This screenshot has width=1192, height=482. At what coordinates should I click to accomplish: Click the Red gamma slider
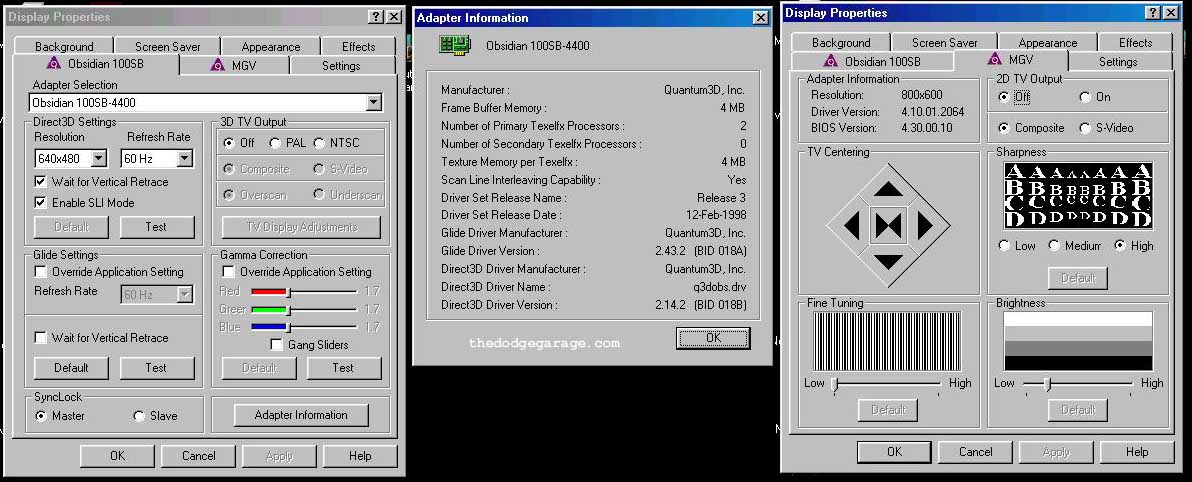(288, 291)
